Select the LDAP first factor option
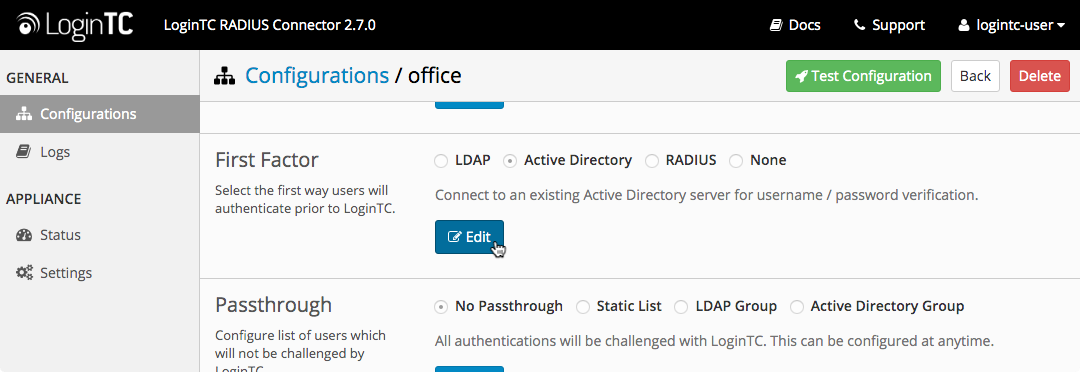This screenshot has width=1080, height=372. point(441,161)
